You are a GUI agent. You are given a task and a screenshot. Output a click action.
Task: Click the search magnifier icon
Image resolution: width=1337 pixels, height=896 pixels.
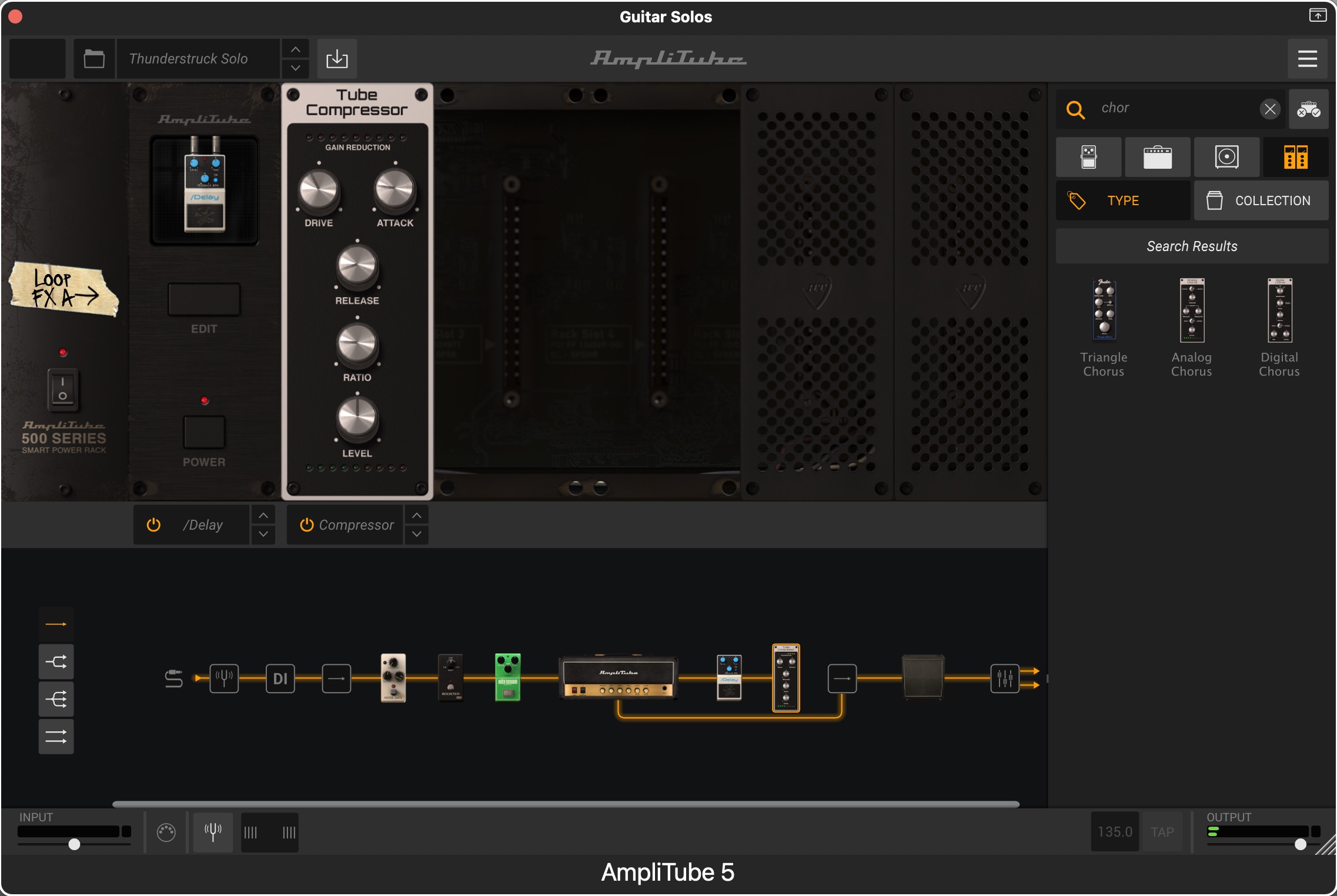click(1075, 109)
